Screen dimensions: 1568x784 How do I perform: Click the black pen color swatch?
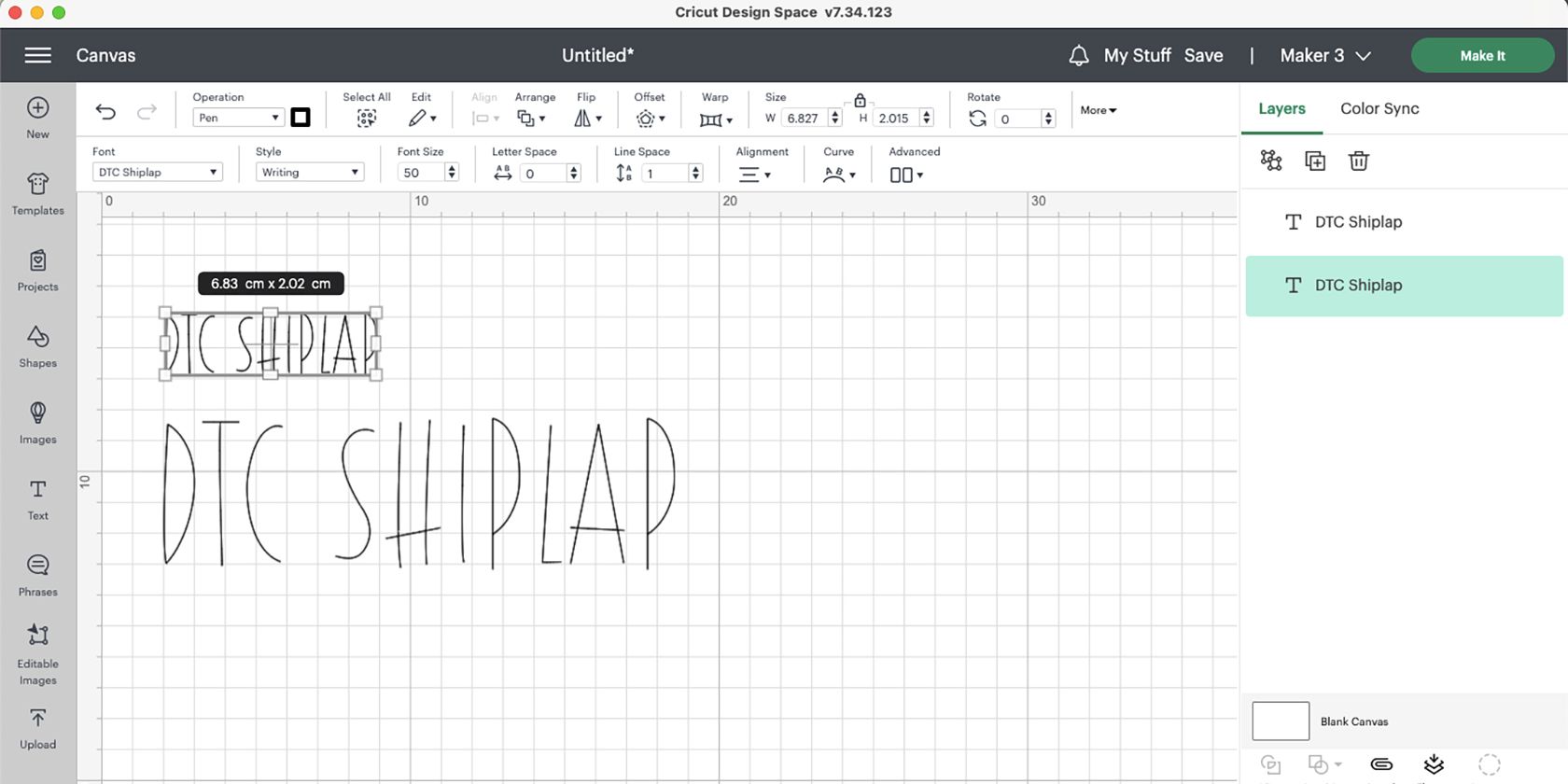(301, 118)
